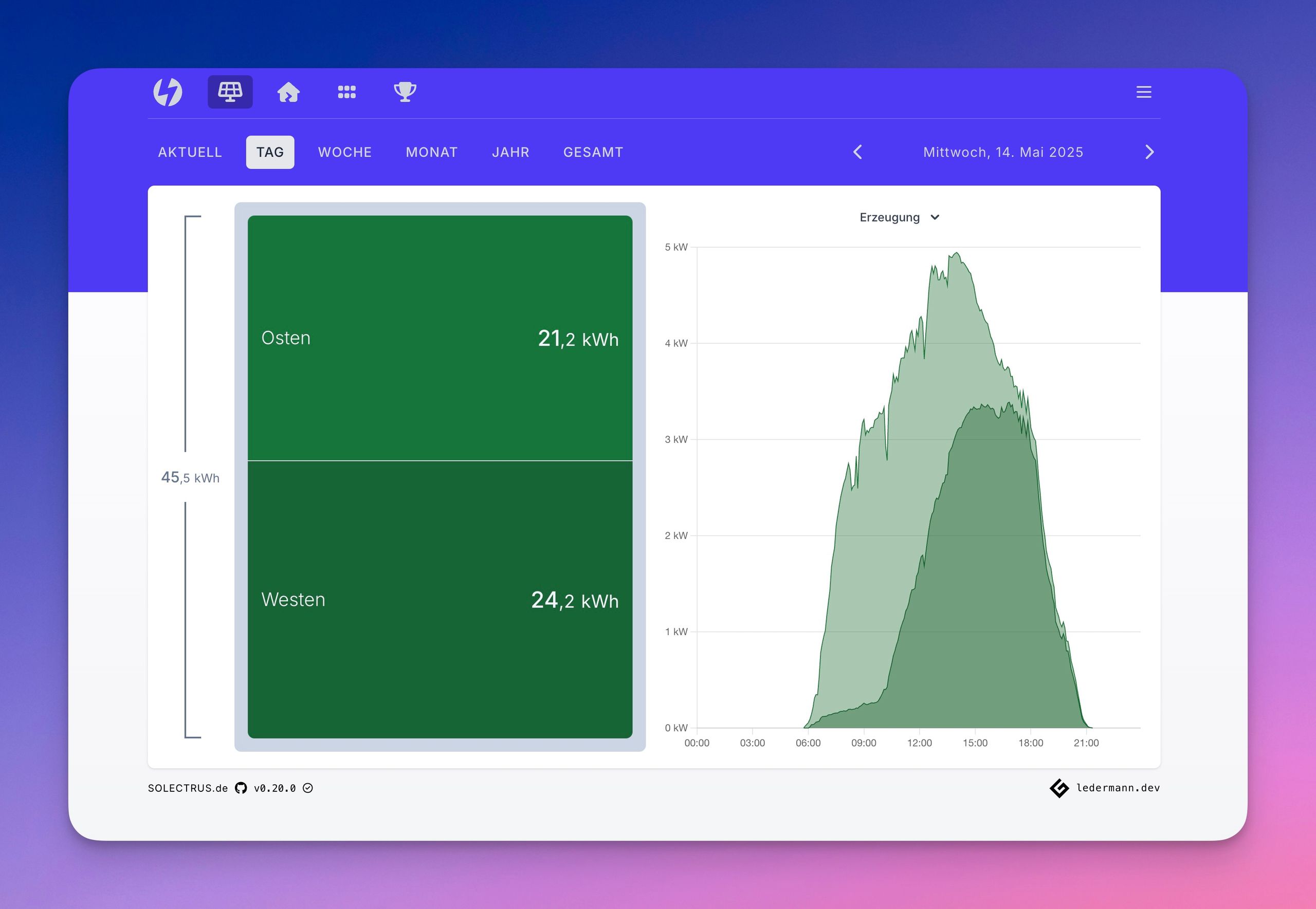Go to previous day arrow
The width and height of the screenshot is (1316, 909).
tap(857, 152)
